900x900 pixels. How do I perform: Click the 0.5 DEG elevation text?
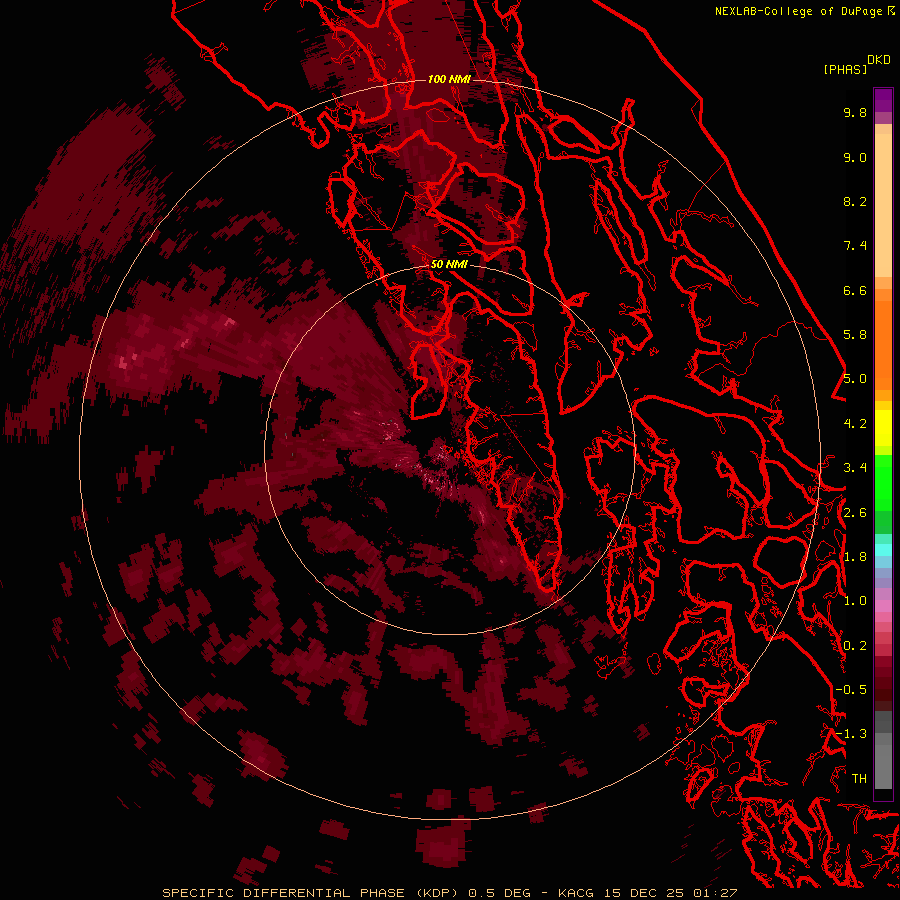499,893
